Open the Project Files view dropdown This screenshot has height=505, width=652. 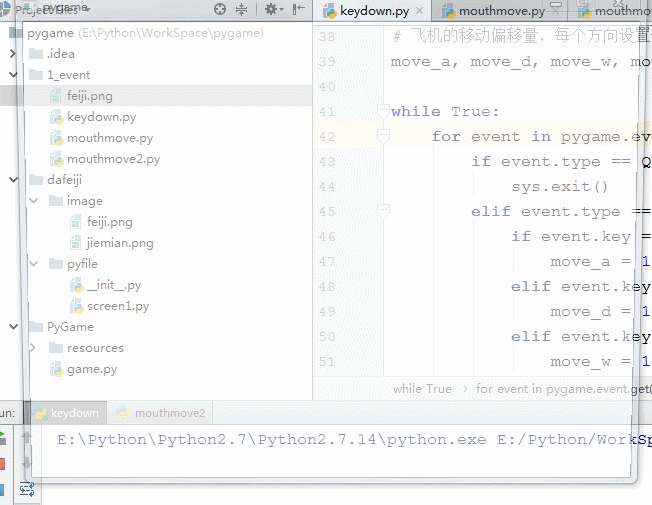click(x=52, y=9)
